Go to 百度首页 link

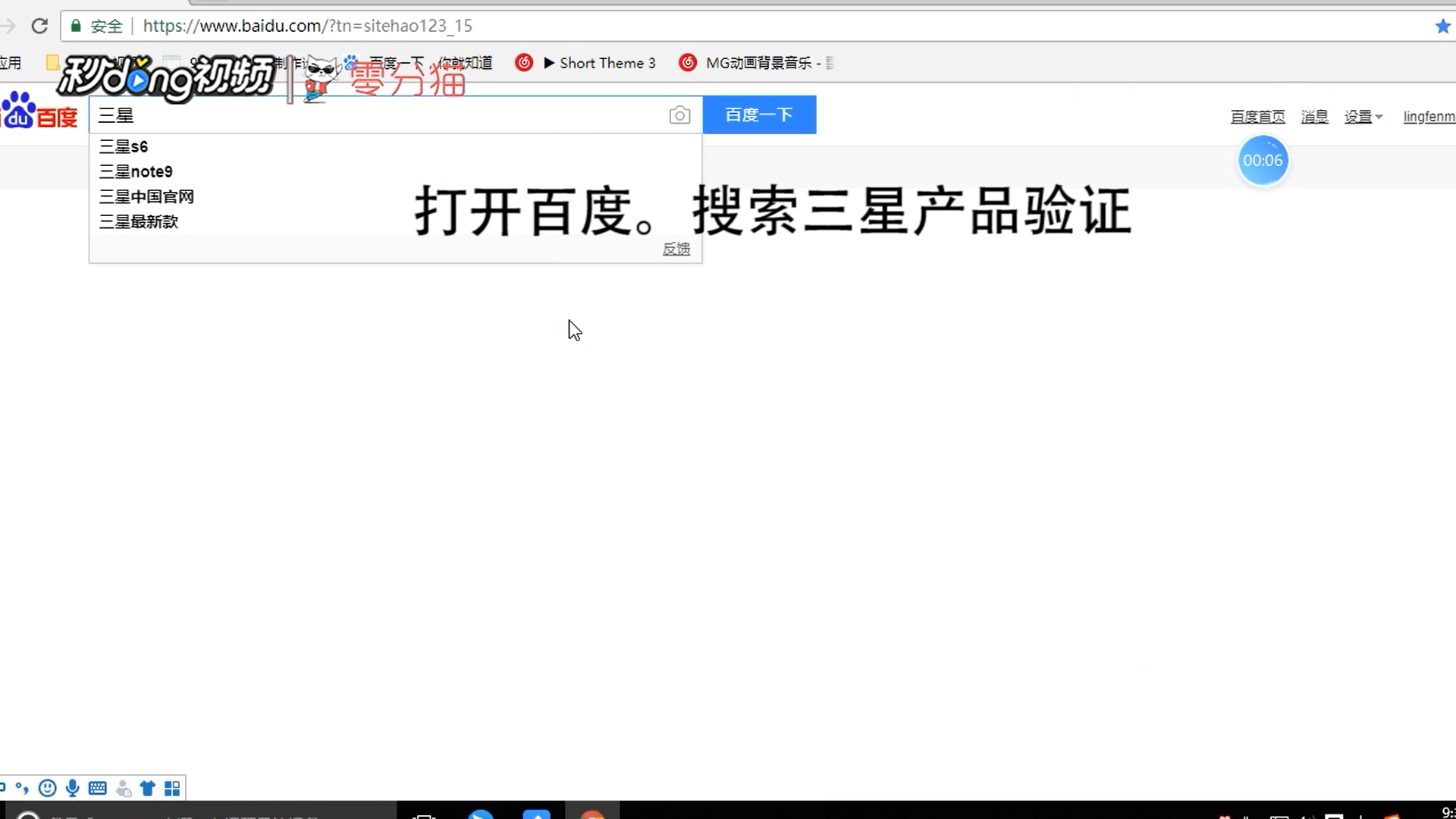click(x=1257, y=117)
